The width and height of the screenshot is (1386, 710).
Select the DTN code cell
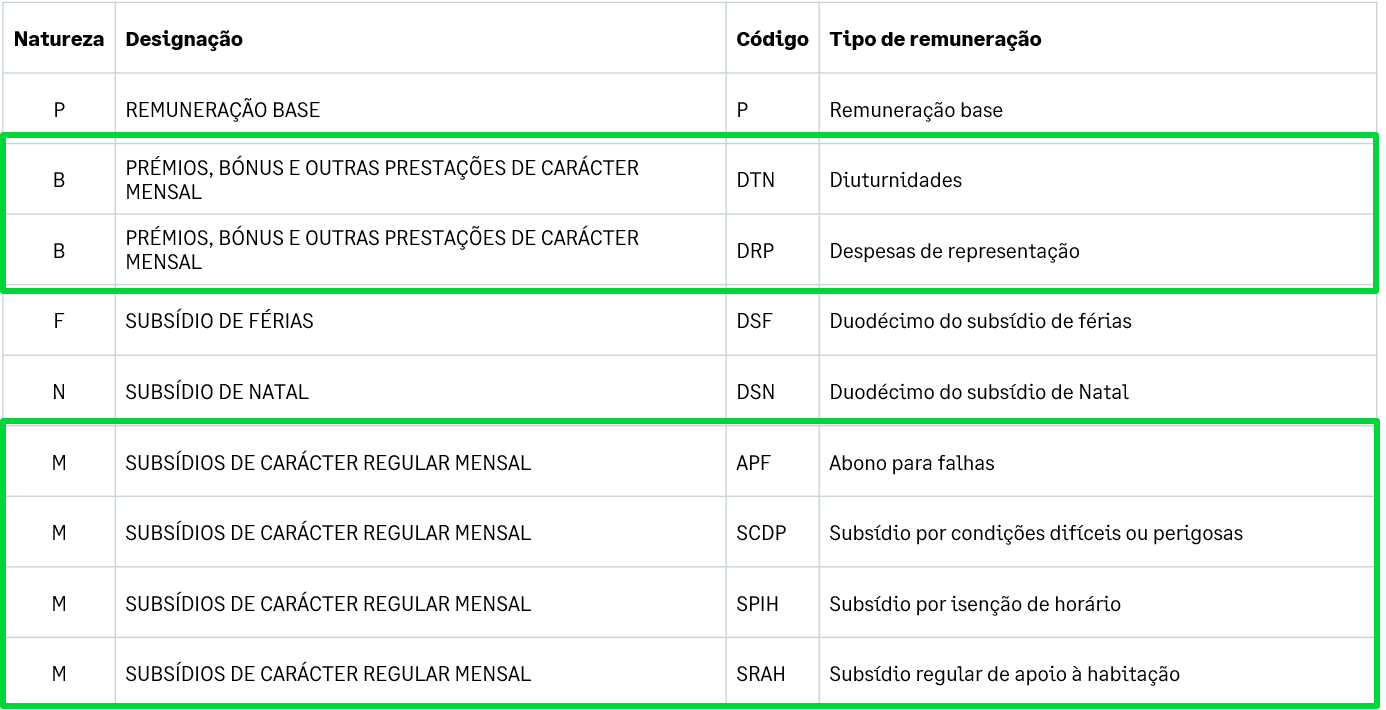tap(772, 180)
